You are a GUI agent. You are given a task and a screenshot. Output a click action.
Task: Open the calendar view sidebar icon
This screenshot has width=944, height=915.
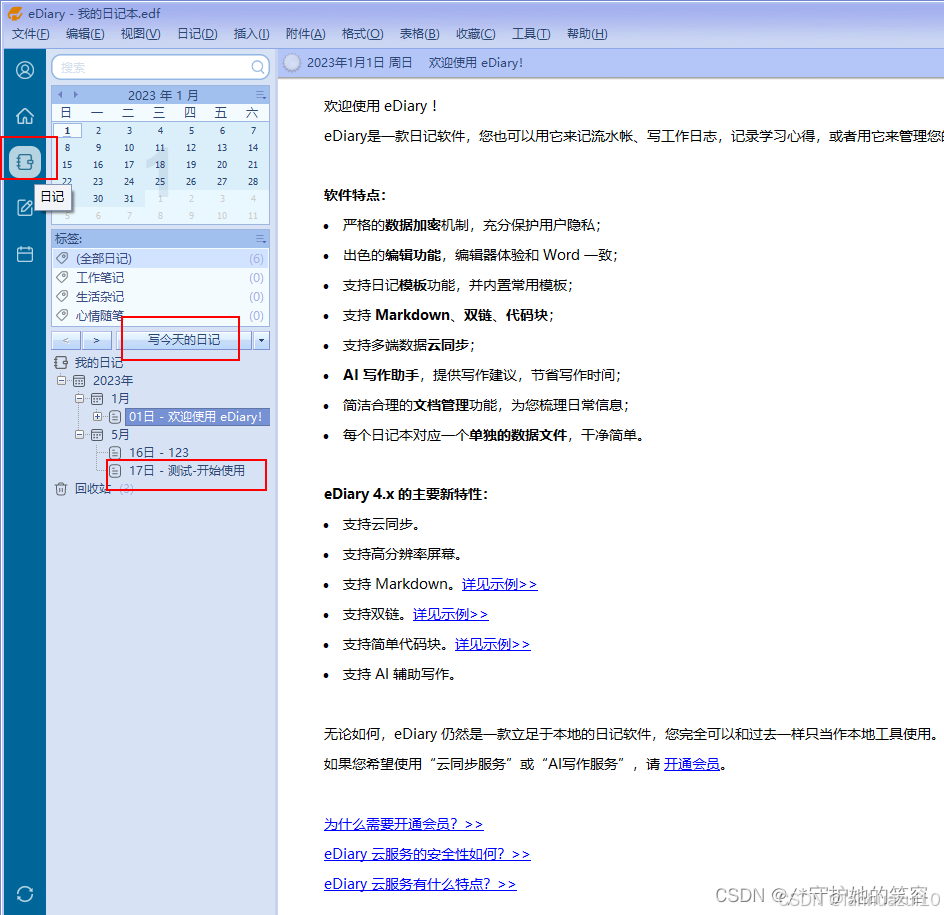coord(25,254)
